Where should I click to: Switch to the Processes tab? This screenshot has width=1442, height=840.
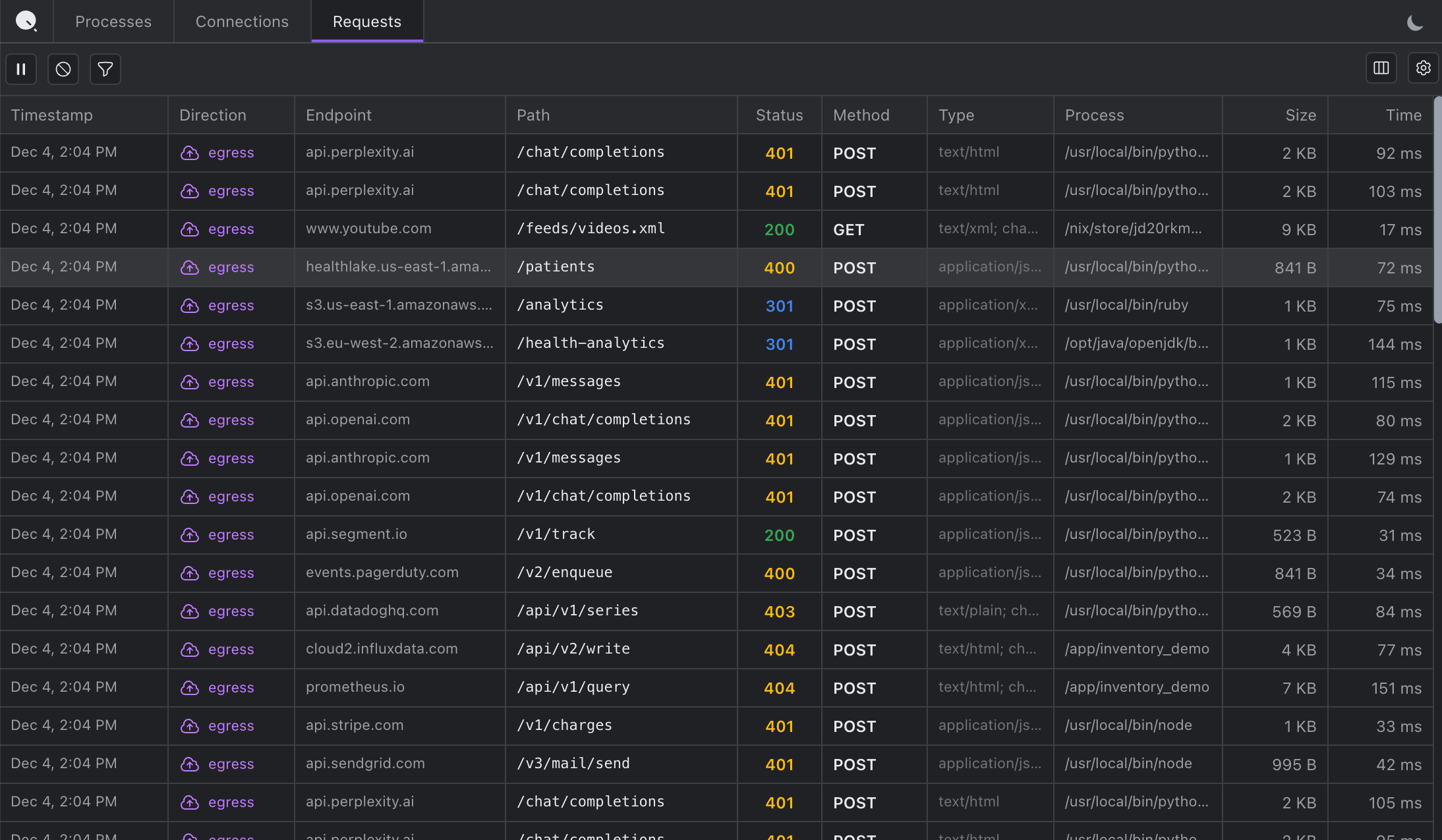(x=113, y=22)
